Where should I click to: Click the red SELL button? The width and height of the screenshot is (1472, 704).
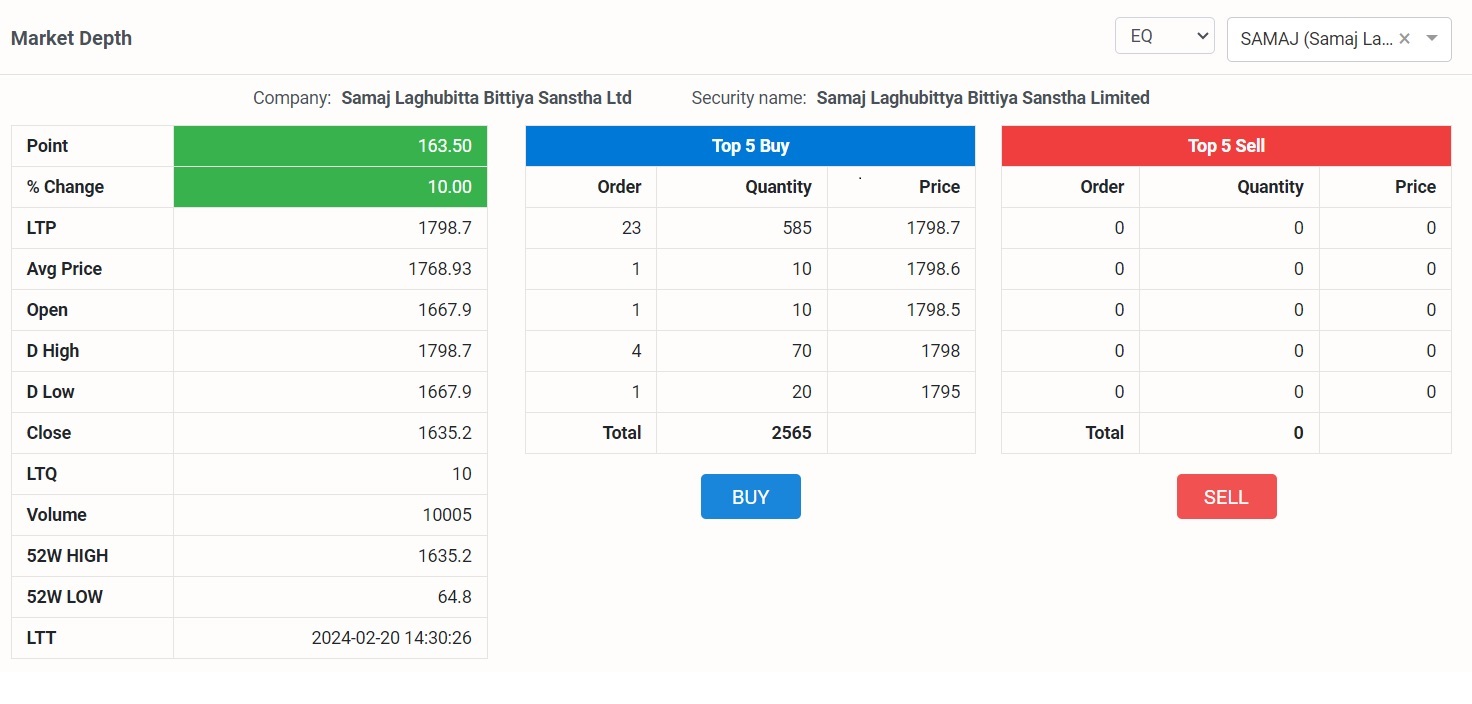tap(1227, 497)
